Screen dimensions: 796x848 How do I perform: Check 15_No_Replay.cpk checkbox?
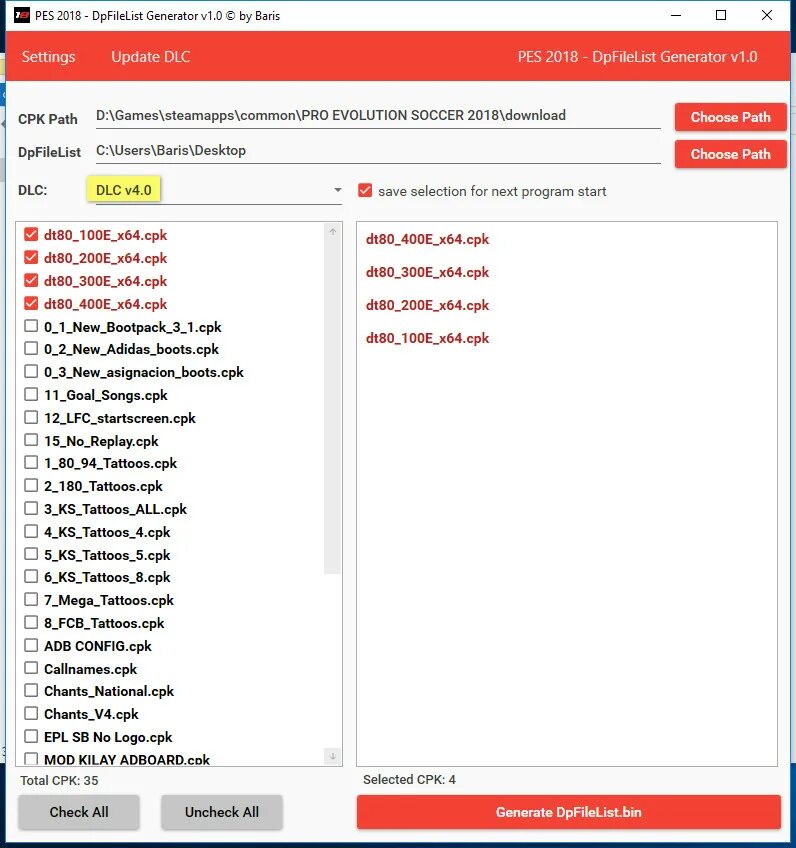click(31, 440)
